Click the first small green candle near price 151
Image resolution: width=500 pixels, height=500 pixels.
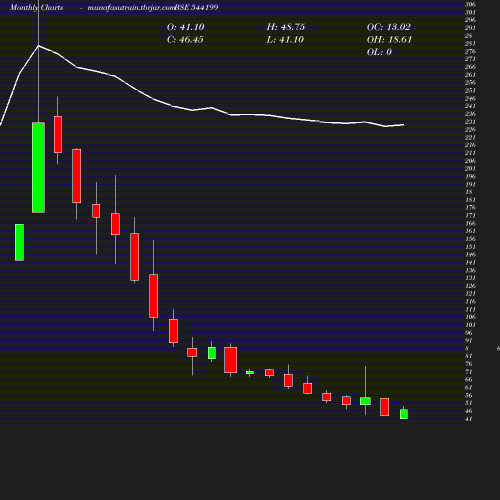(19, 242)
